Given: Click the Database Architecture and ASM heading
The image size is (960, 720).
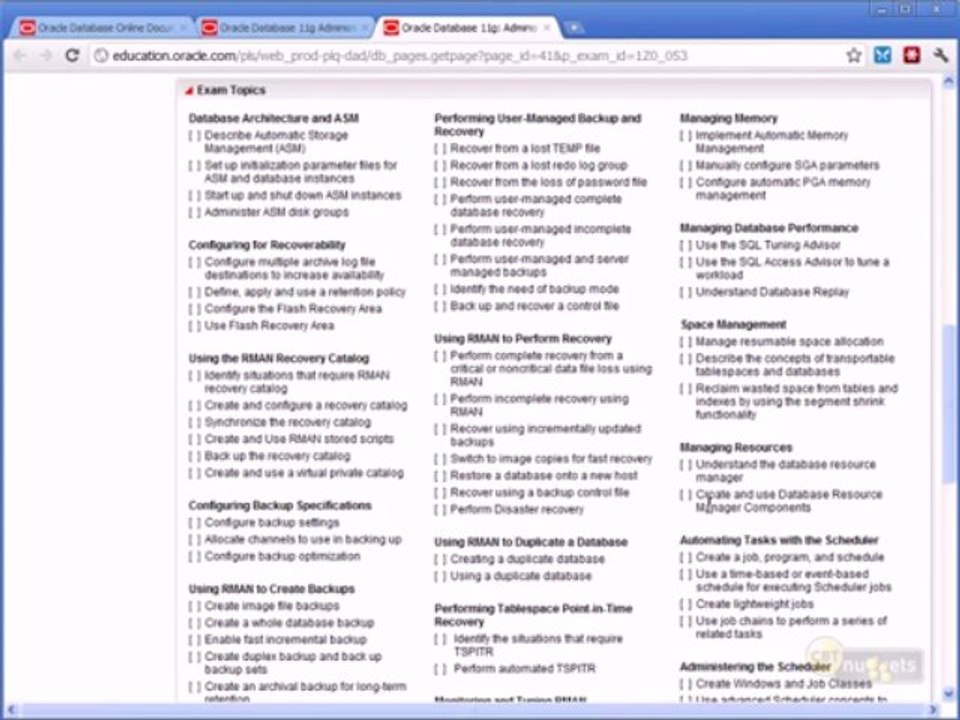Looking at the screenshot, I should click(x=274, y=118).
